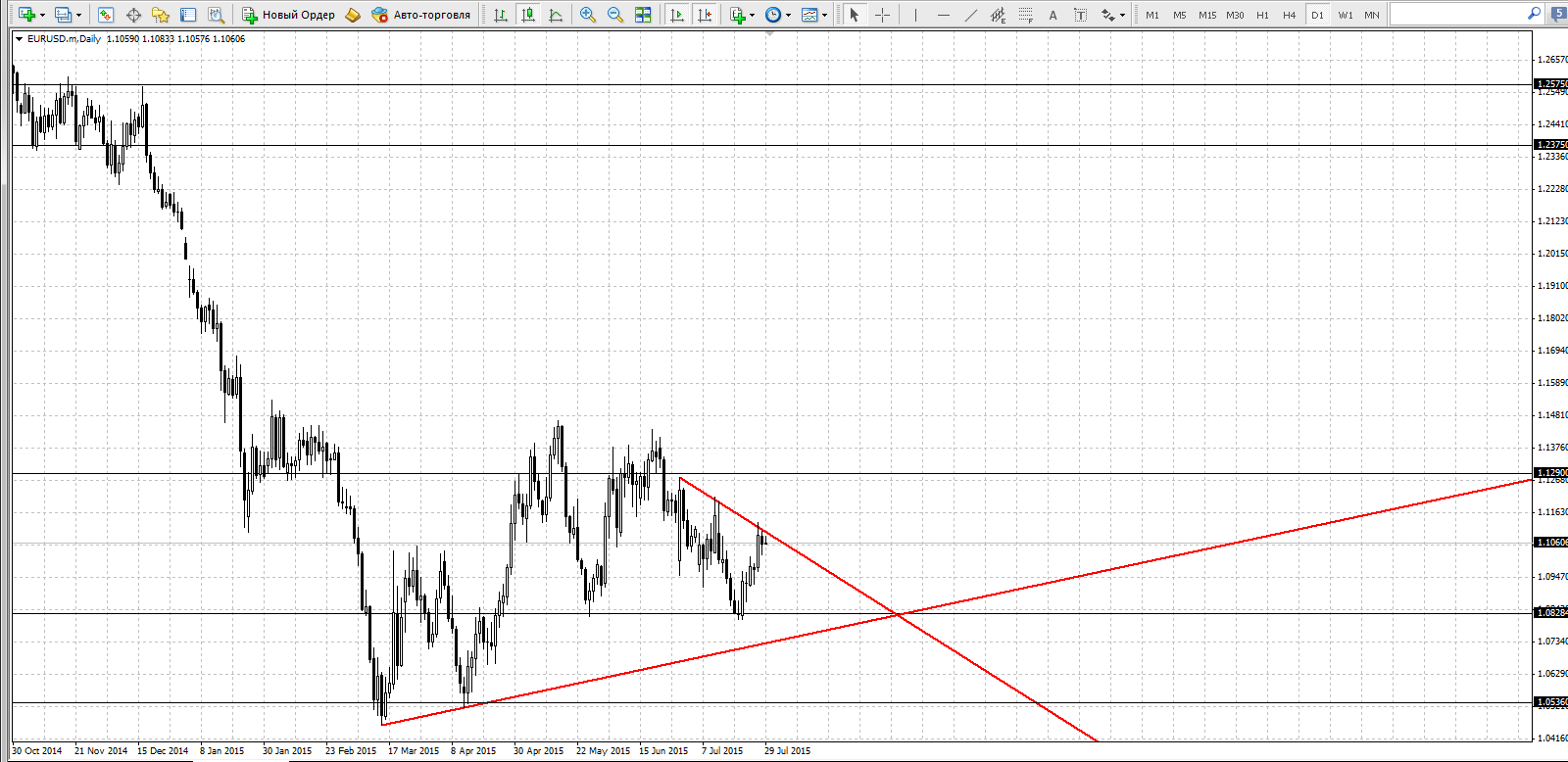Switch to the H1 timeframe
1568x762 pixels.
1262,15
